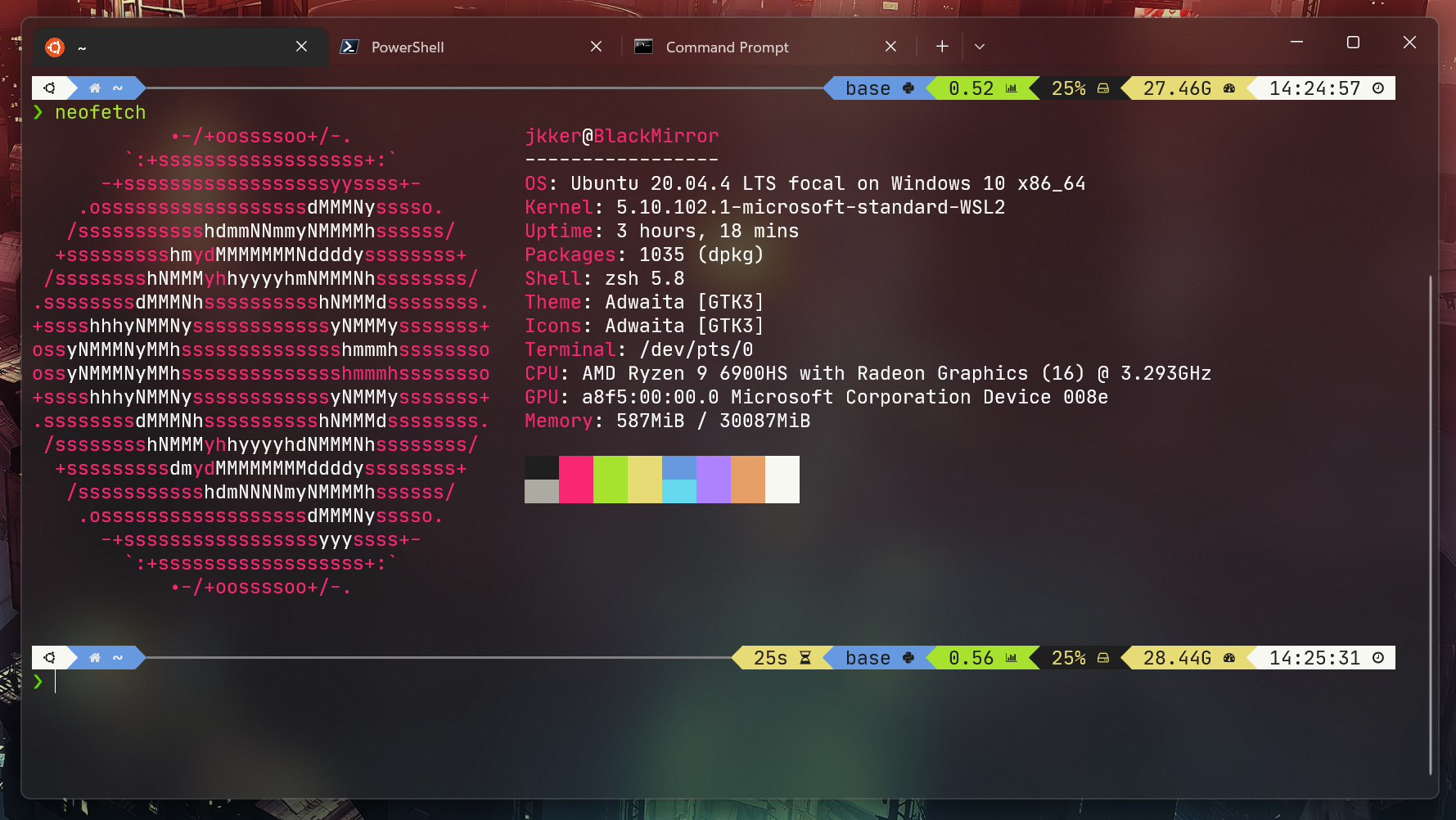The width and height of the screenshot is (1456, 820).
Task: Click the Command Prompt icon in tab
Action: [644, 47]
